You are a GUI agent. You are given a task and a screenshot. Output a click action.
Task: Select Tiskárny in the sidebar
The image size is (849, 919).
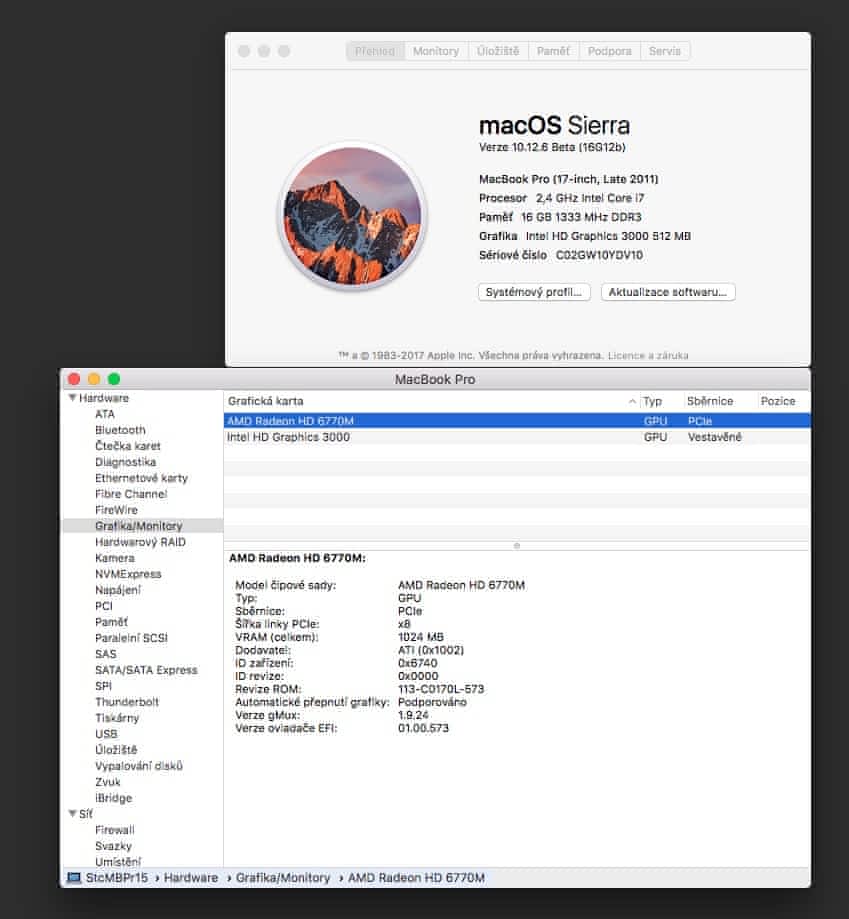click(117, 718)
